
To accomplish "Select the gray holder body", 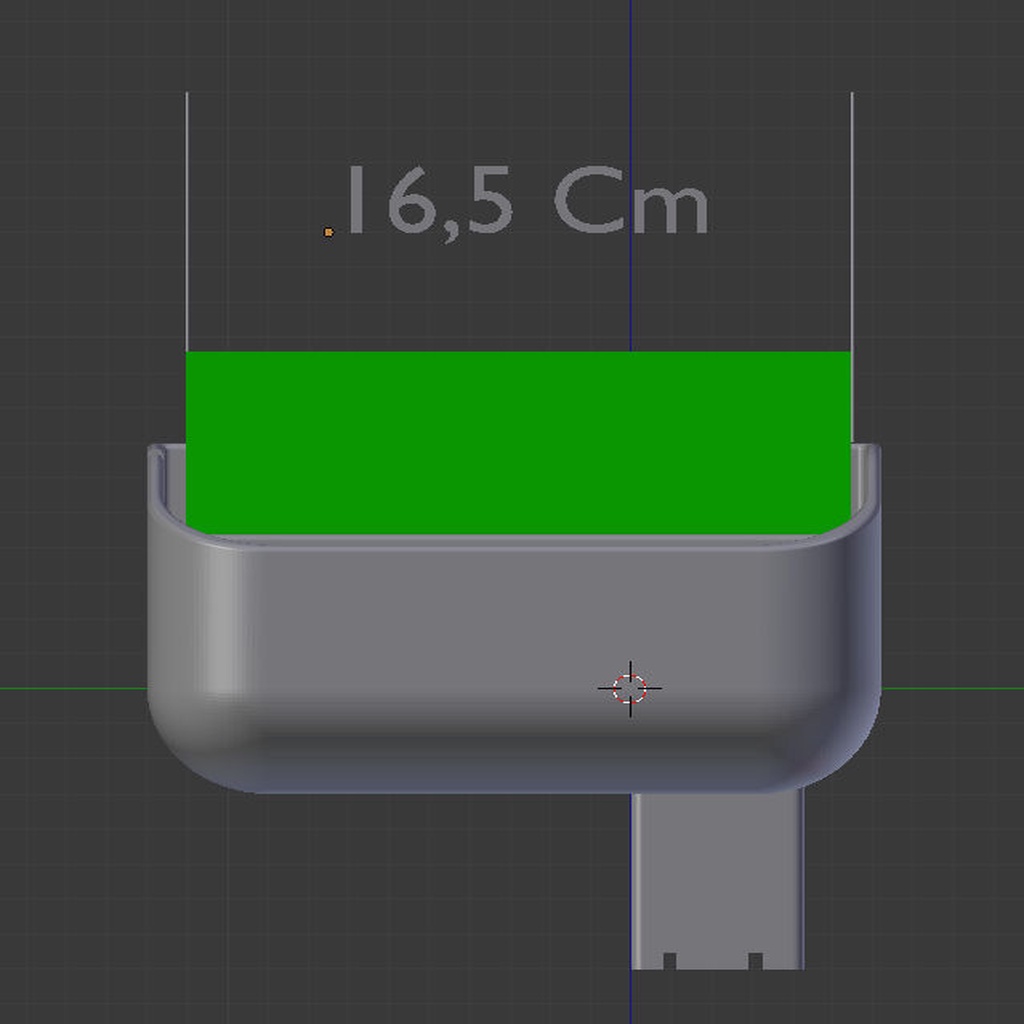I will pyautogui.click(x=420, y=650).
